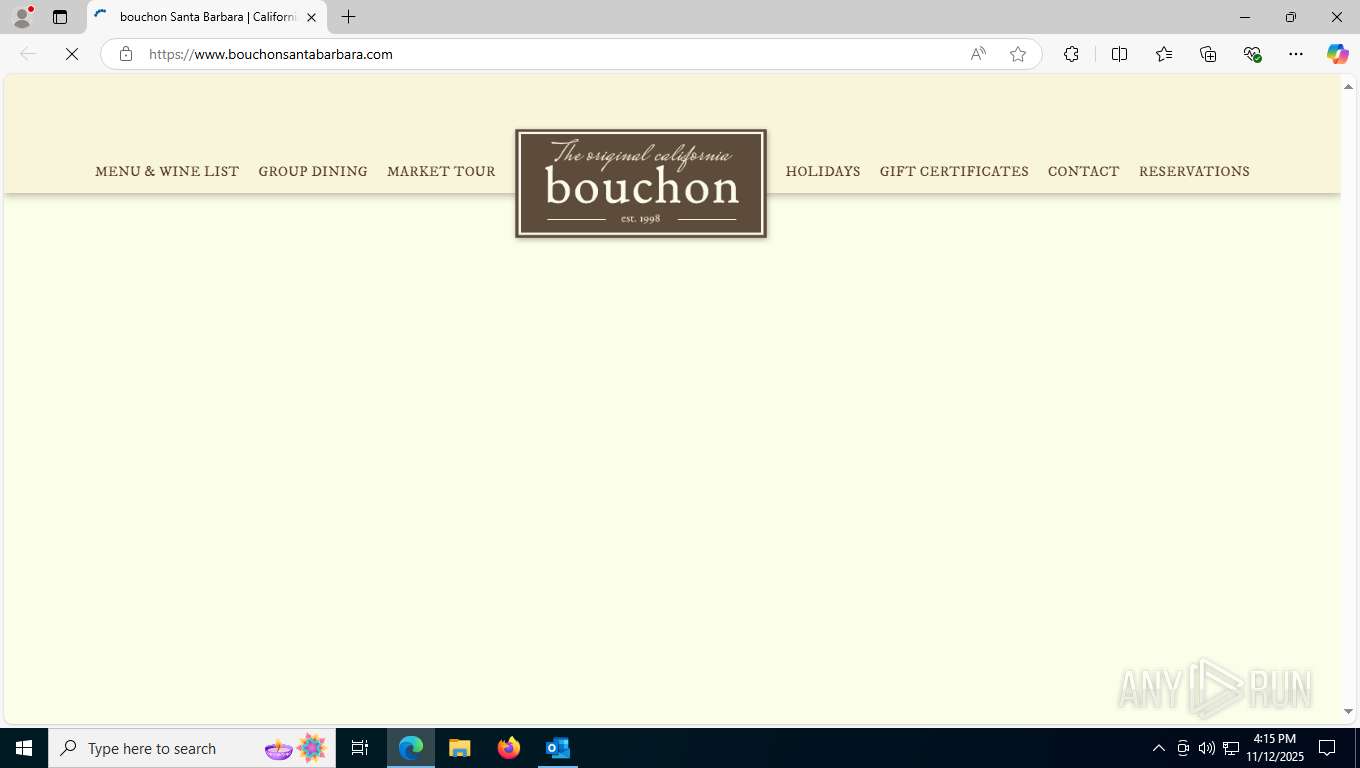The image size is (1360, 768).
Task: Open File Explorer from taskbar
Action: (x=459, y=748)
